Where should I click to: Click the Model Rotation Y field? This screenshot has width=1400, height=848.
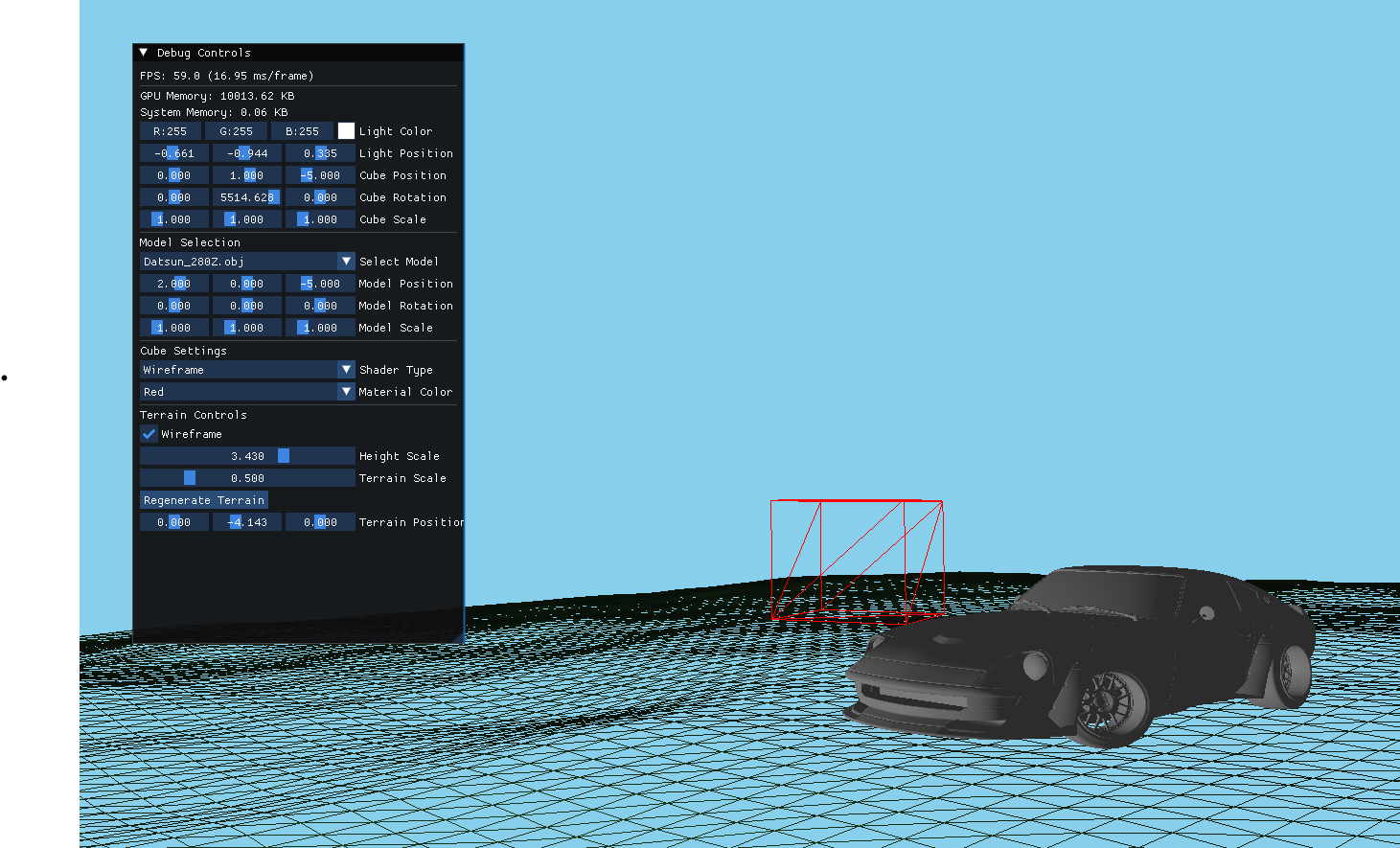(246, 305)
